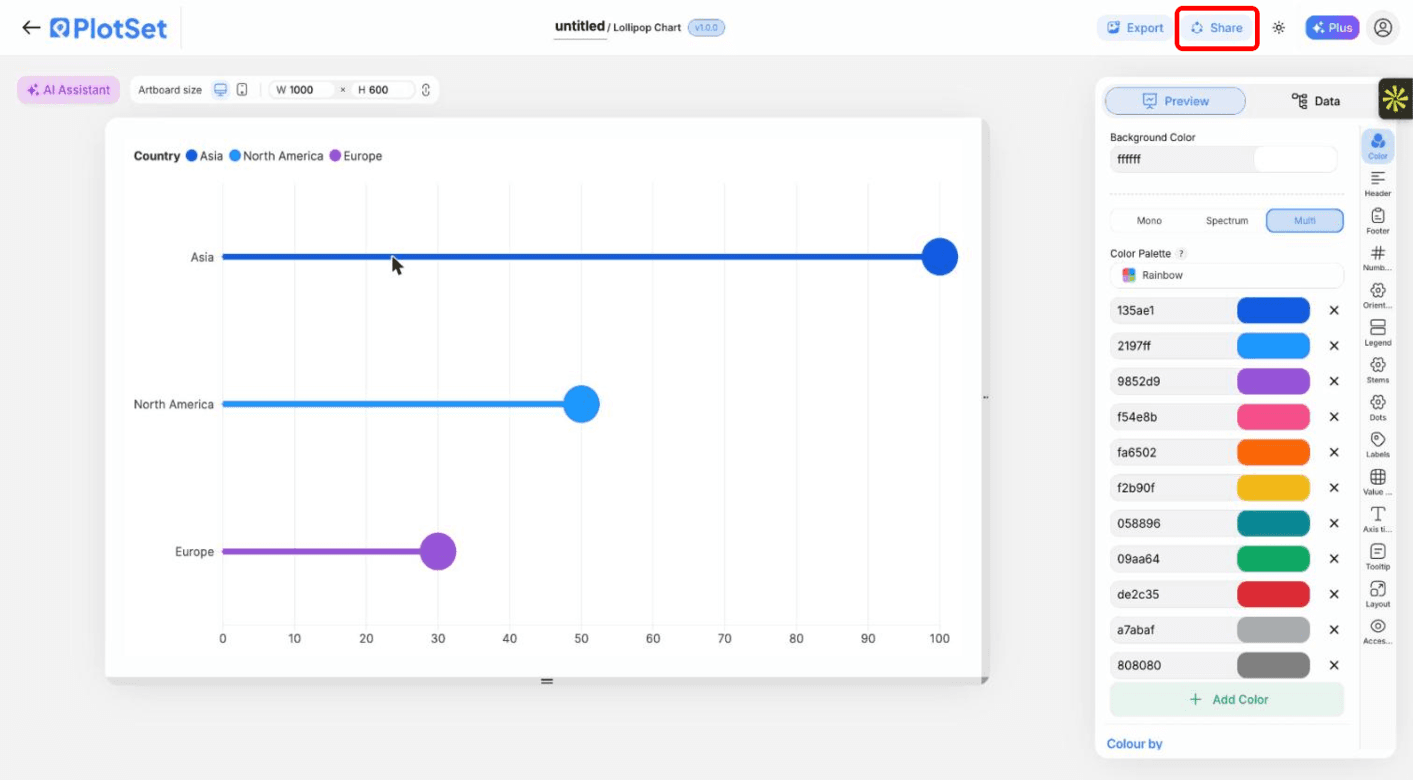
Task: Toggle the light/dark theme sun icon
Action: (1278, 28)
